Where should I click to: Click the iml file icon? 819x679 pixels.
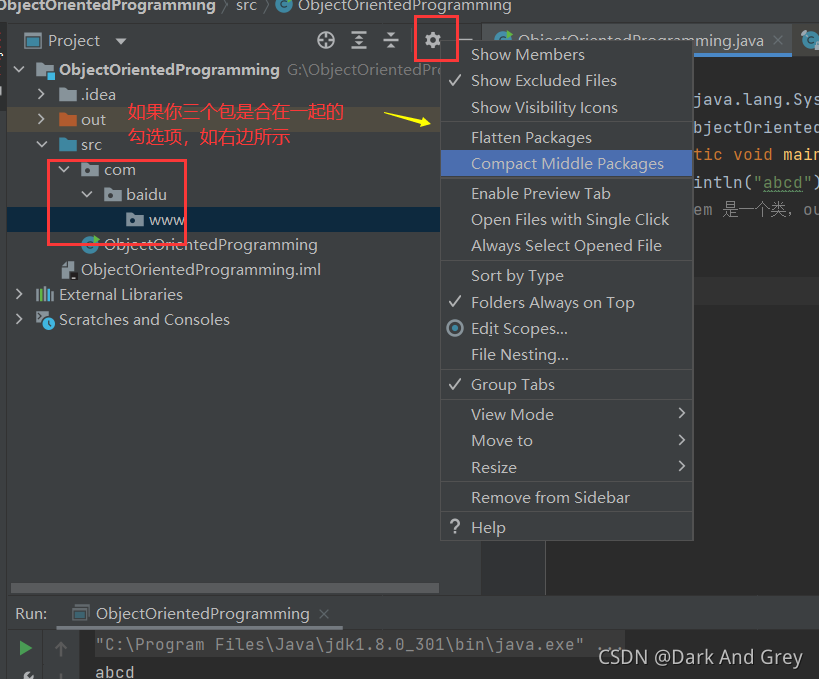(x=69, y=270)
